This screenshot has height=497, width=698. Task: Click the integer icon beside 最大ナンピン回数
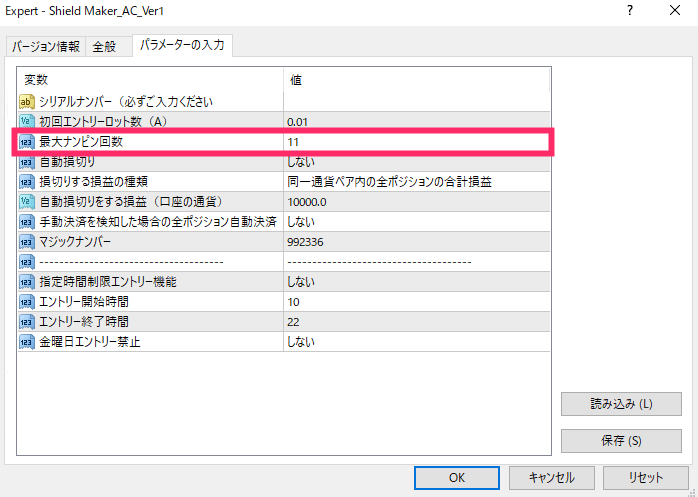coord(27,142)
